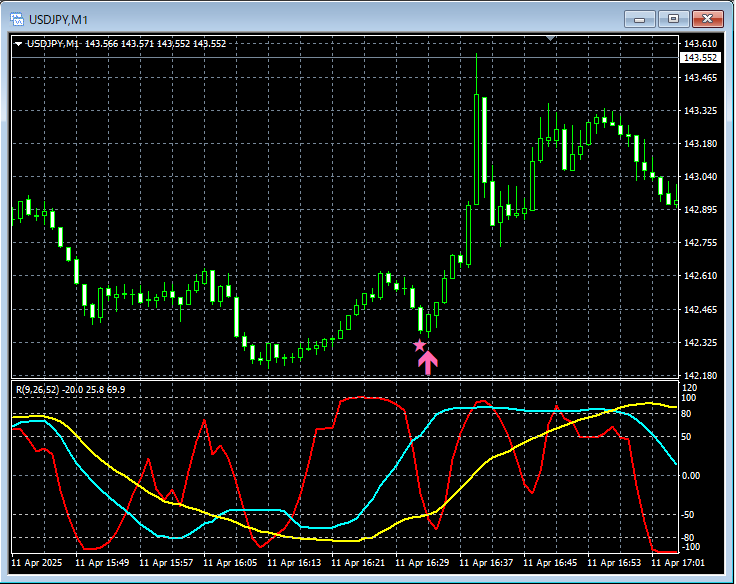Click the 142.755 price scale label
The image size is (736, 584).
point(700,243)
